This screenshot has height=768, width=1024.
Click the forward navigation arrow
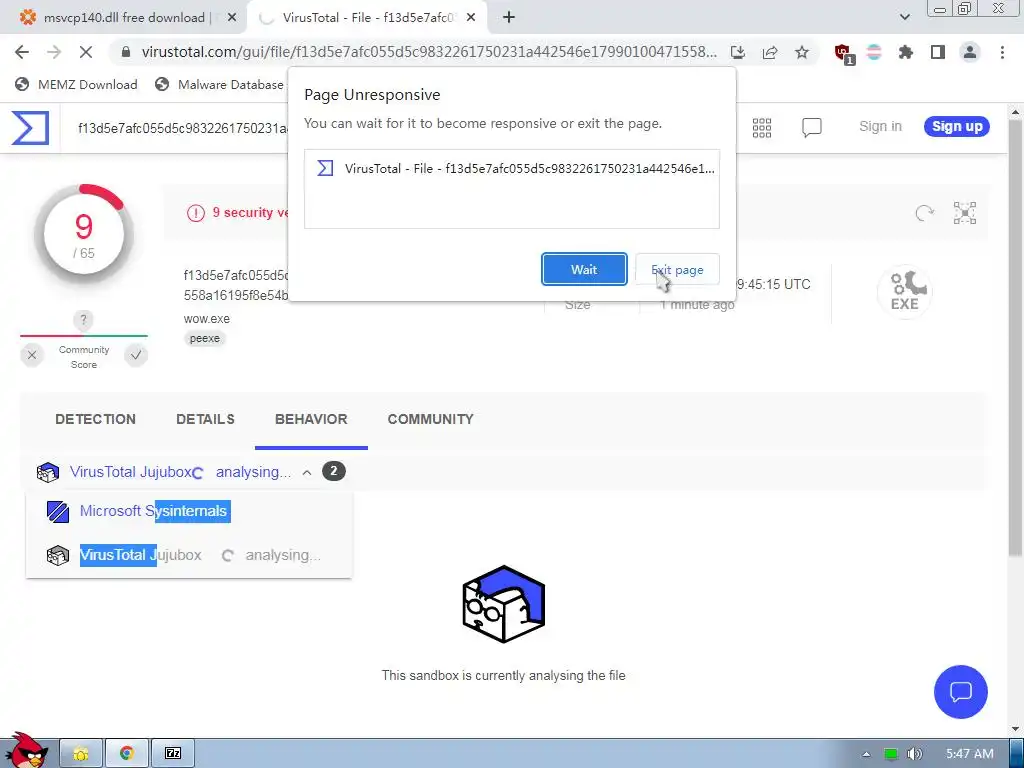(54, 52)
